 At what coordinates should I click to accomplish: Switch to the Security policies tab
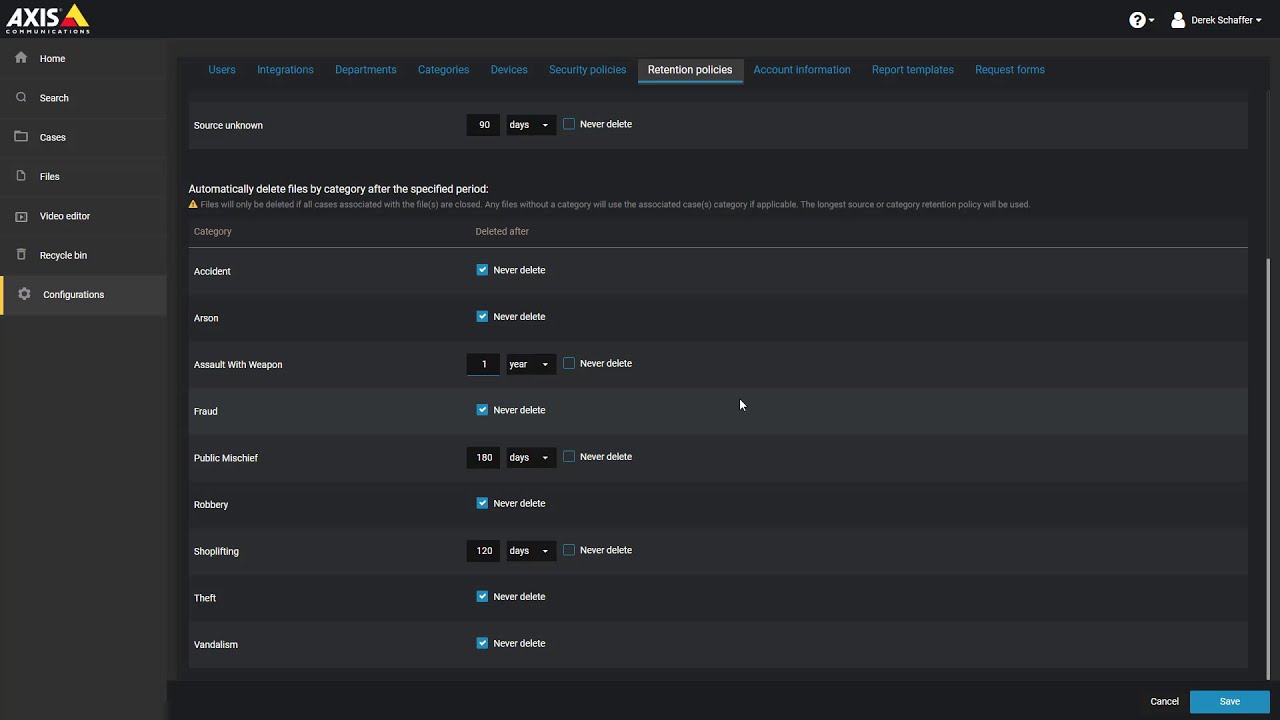(x=587, y=70)
